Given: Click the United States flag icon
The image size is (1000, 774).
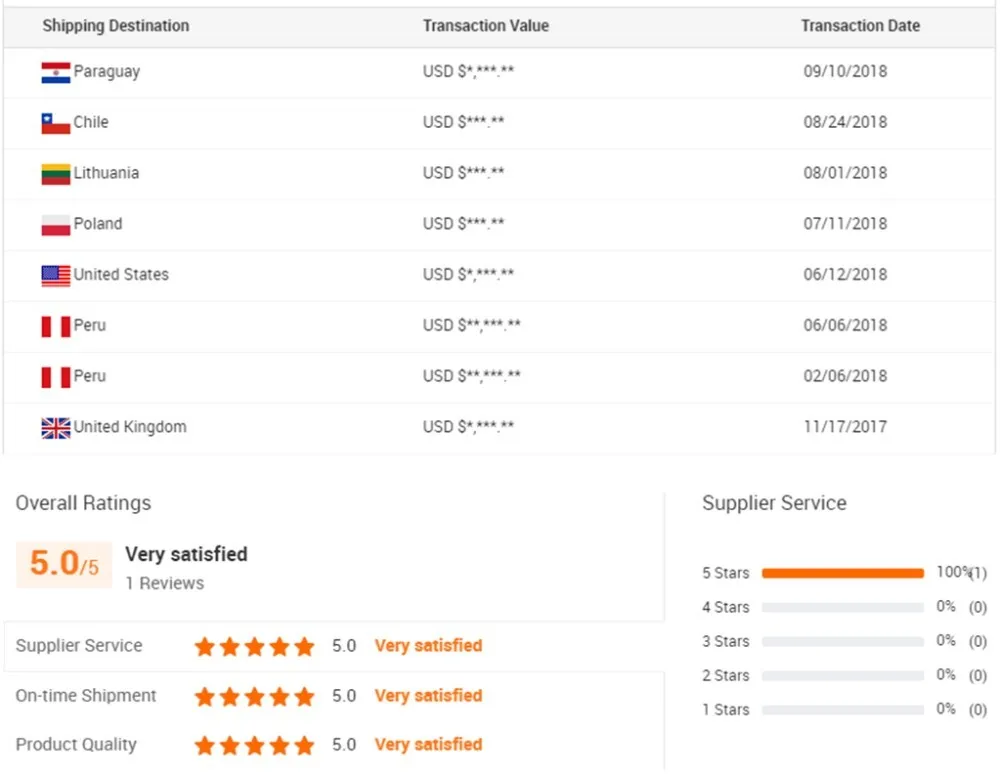Looking at the screenshot, I should (x=55, y=275).
